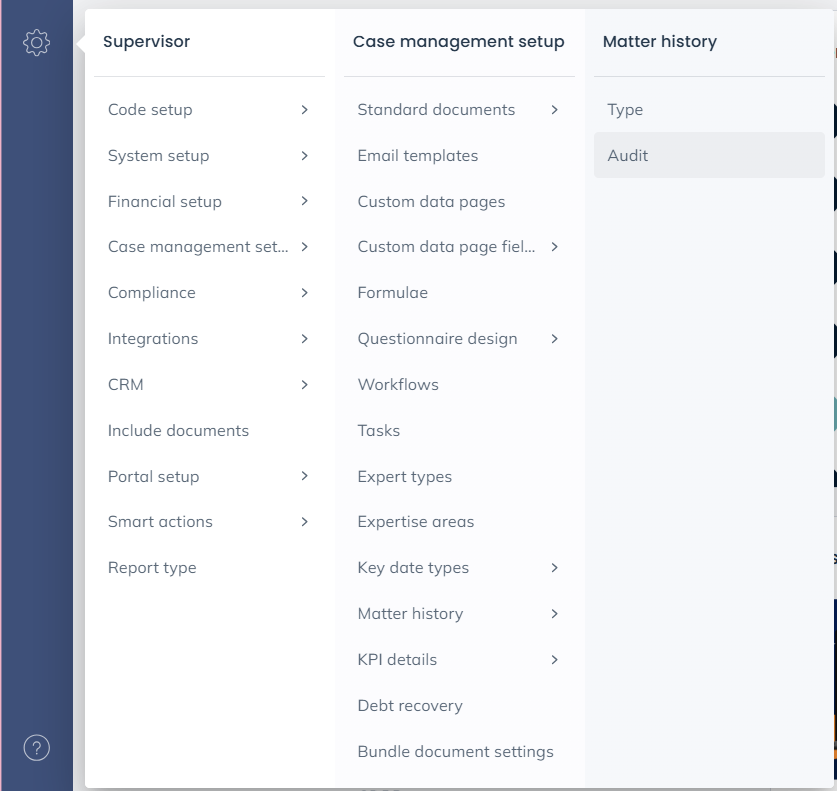Viewport: 837px width, 791px height.
Task: Click the settings gear icon in sidebar
Action: (x=36, y=42)
